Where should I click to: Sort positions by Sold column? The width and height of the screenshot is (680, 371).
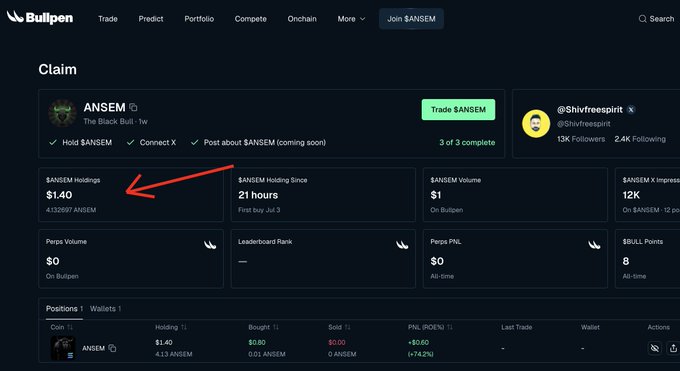(347, 327)
